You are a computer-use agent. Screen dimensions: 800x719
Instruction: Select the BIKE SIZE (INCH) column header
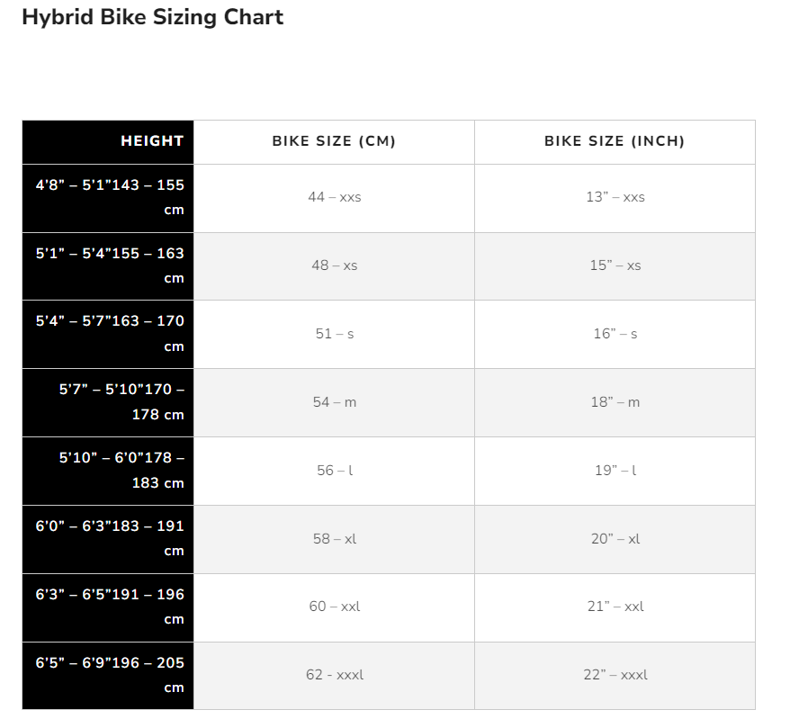(x=614, y=141)
